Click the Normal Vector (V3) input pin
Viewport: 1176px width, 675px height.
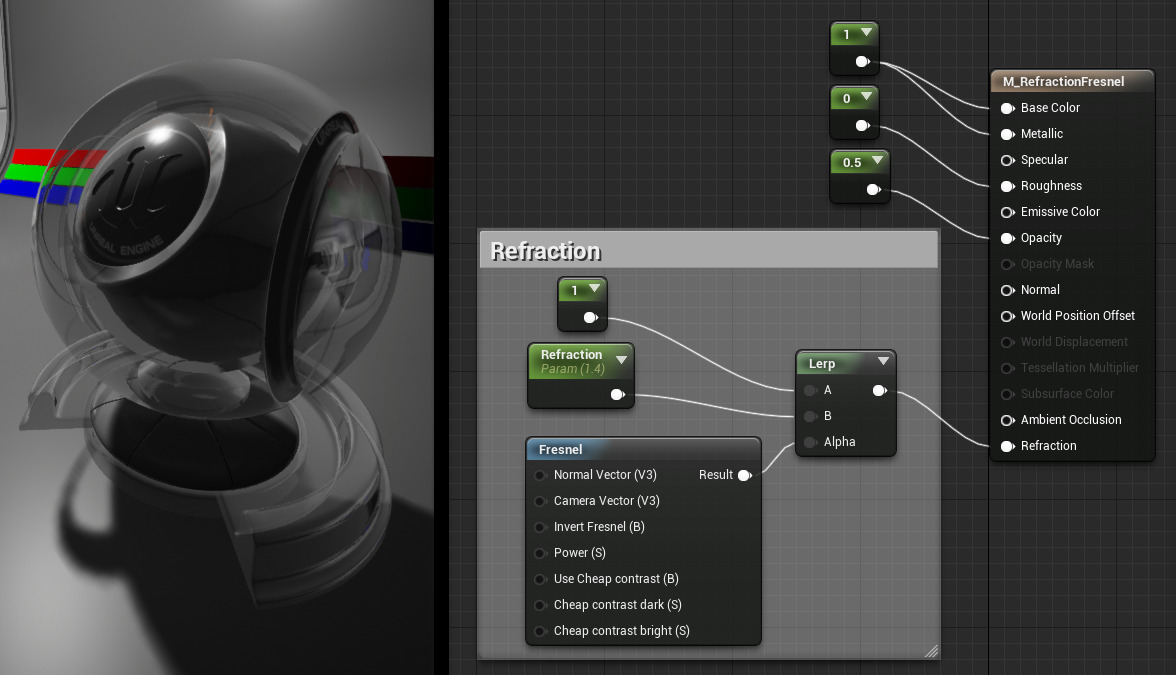pos(540,475)
